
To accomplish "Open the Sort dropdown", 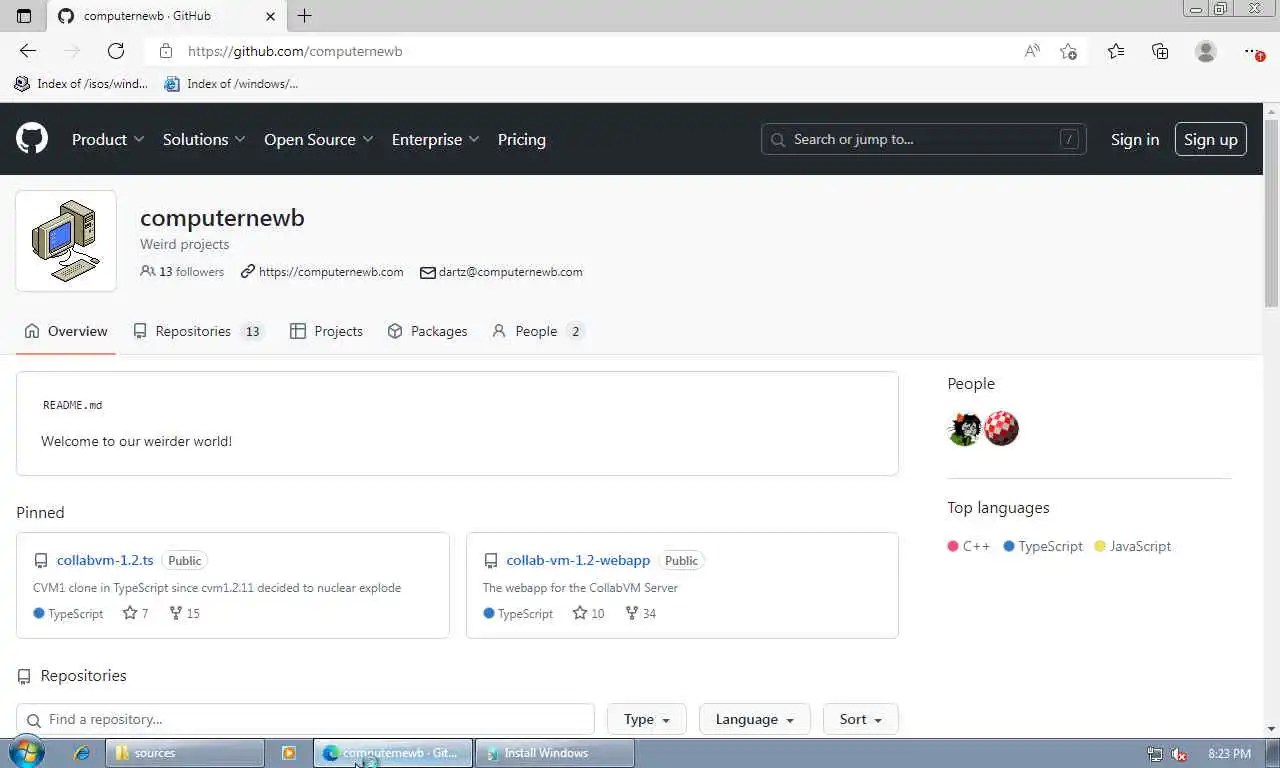I will (x=860, y=719).
